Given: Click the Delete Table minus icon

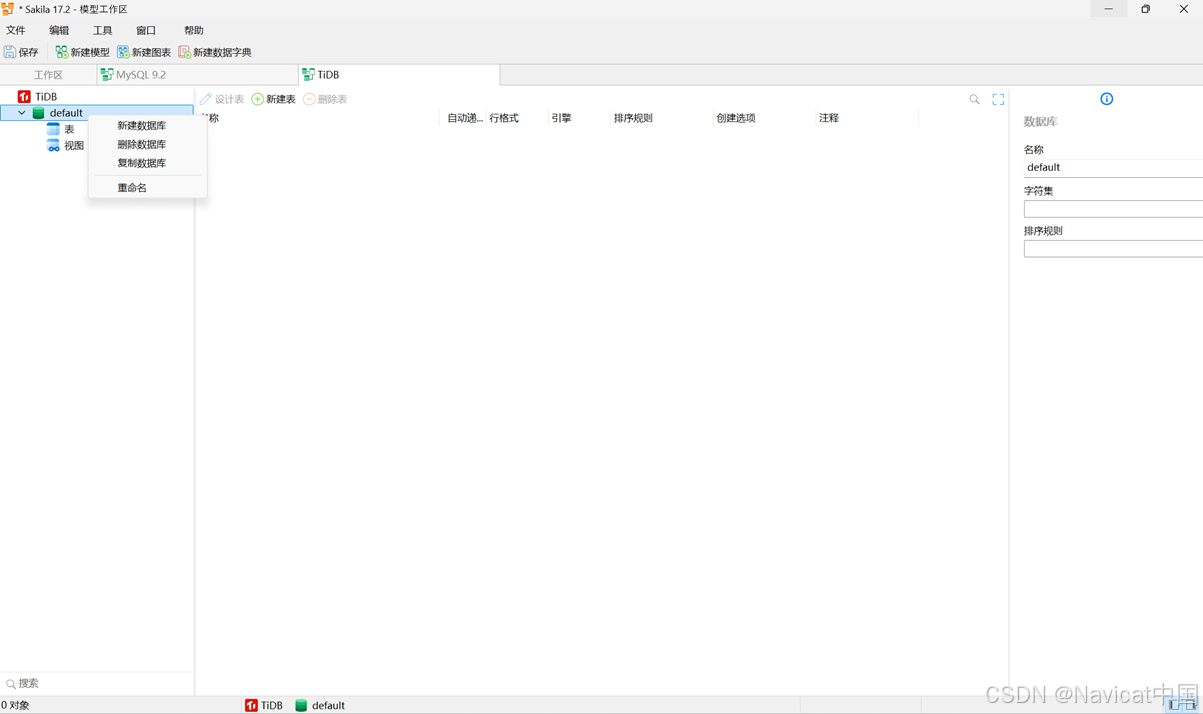Looking at the screenshot, I should (x=309, y=99).
